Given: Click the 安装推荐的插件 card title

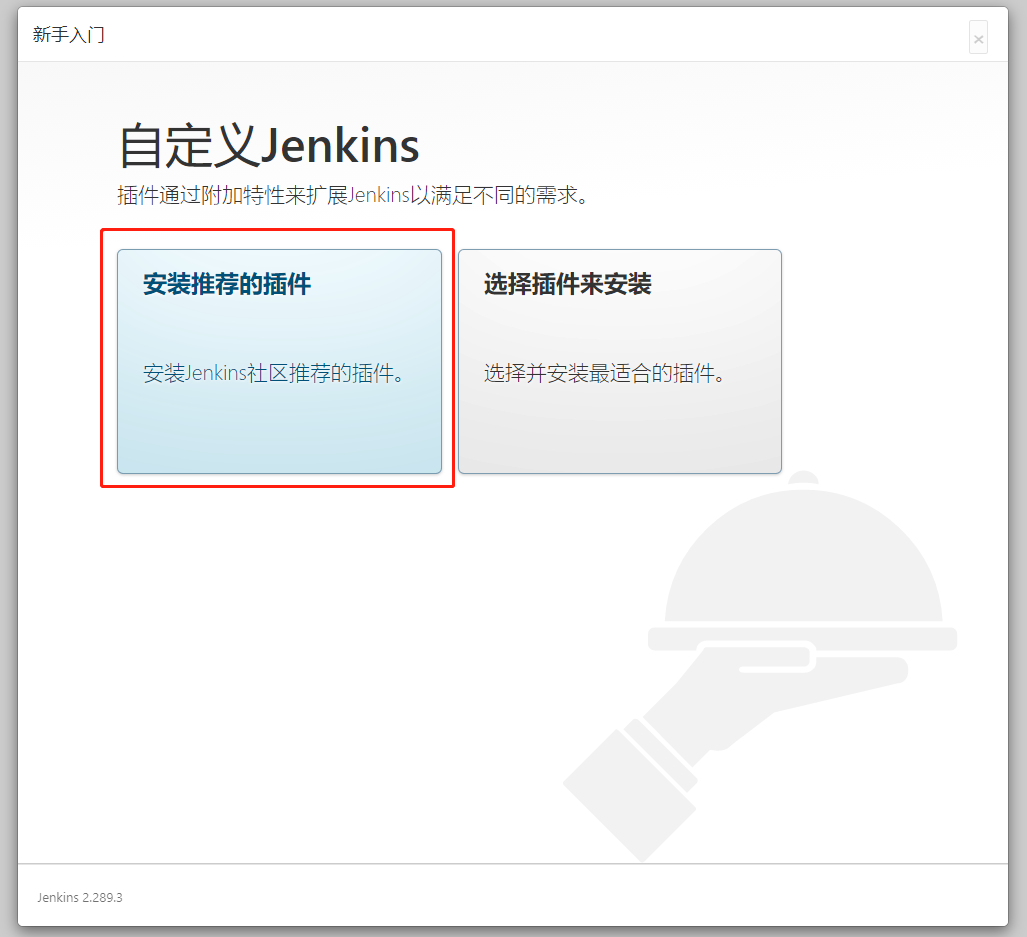Looking at the screenshot, I should click(227, 285).
